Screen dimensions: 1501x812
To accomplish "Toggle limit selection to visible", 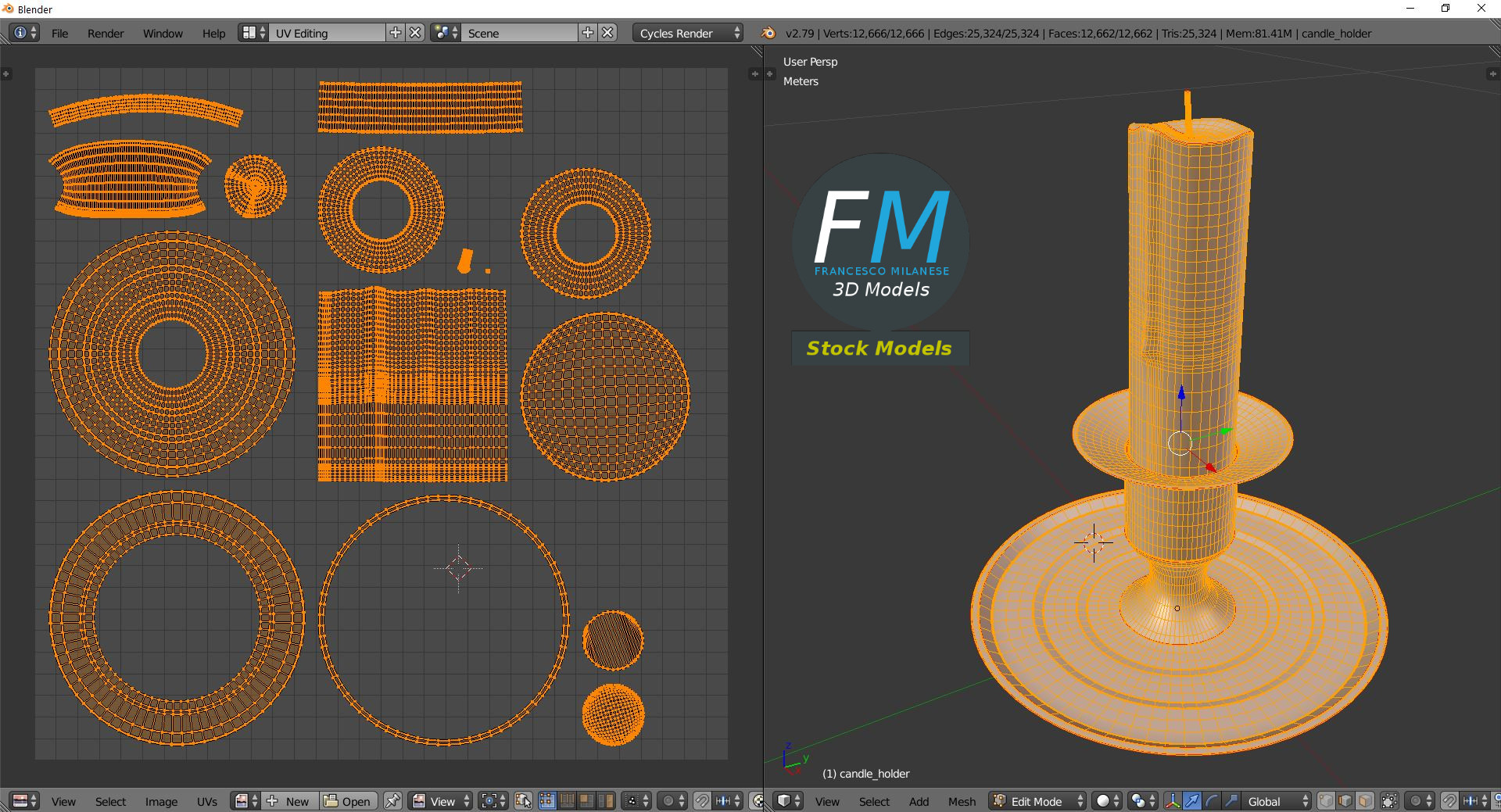I will coord(1389,801).
